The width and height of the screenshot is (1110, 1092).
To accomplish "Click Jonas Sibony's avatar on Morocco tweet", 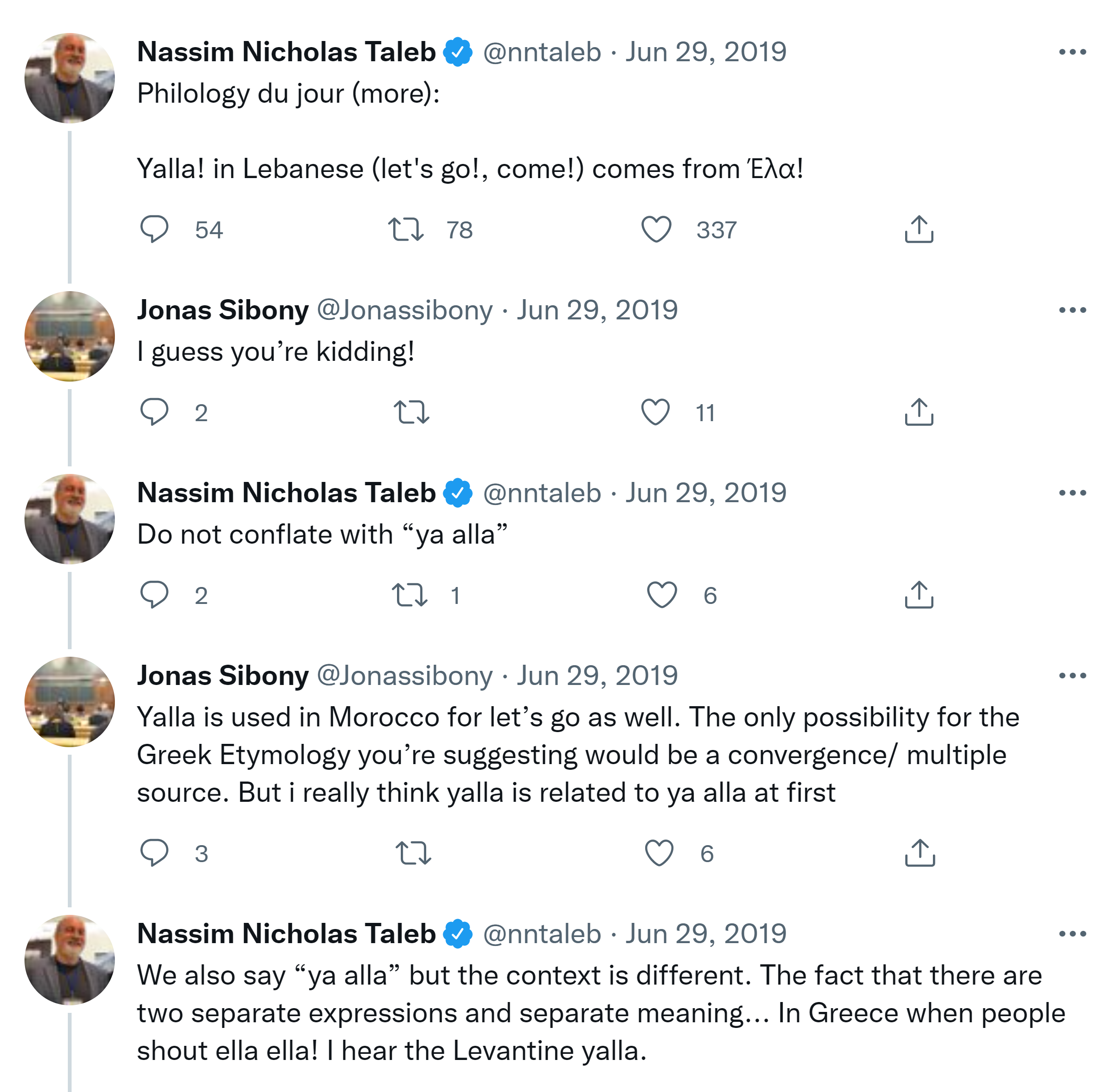I will coord(69,702).
